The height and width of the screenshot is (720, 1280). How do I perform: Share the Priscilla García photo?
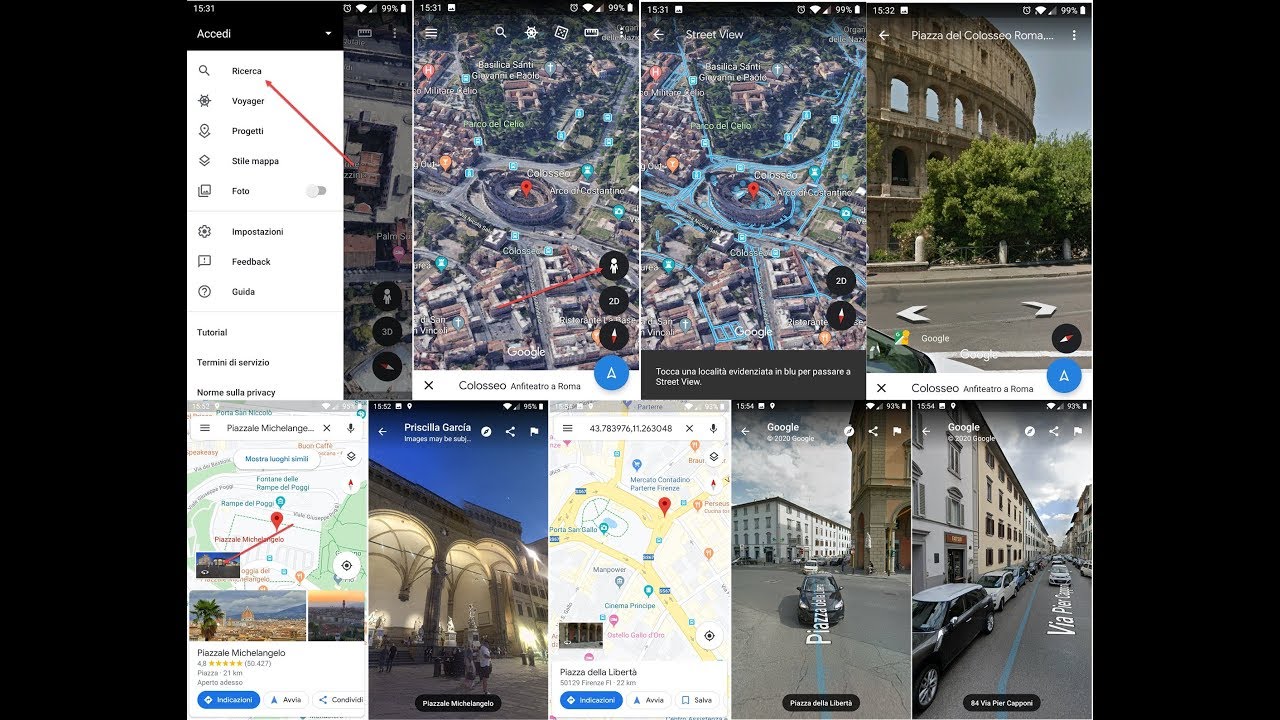coord(510,432)
